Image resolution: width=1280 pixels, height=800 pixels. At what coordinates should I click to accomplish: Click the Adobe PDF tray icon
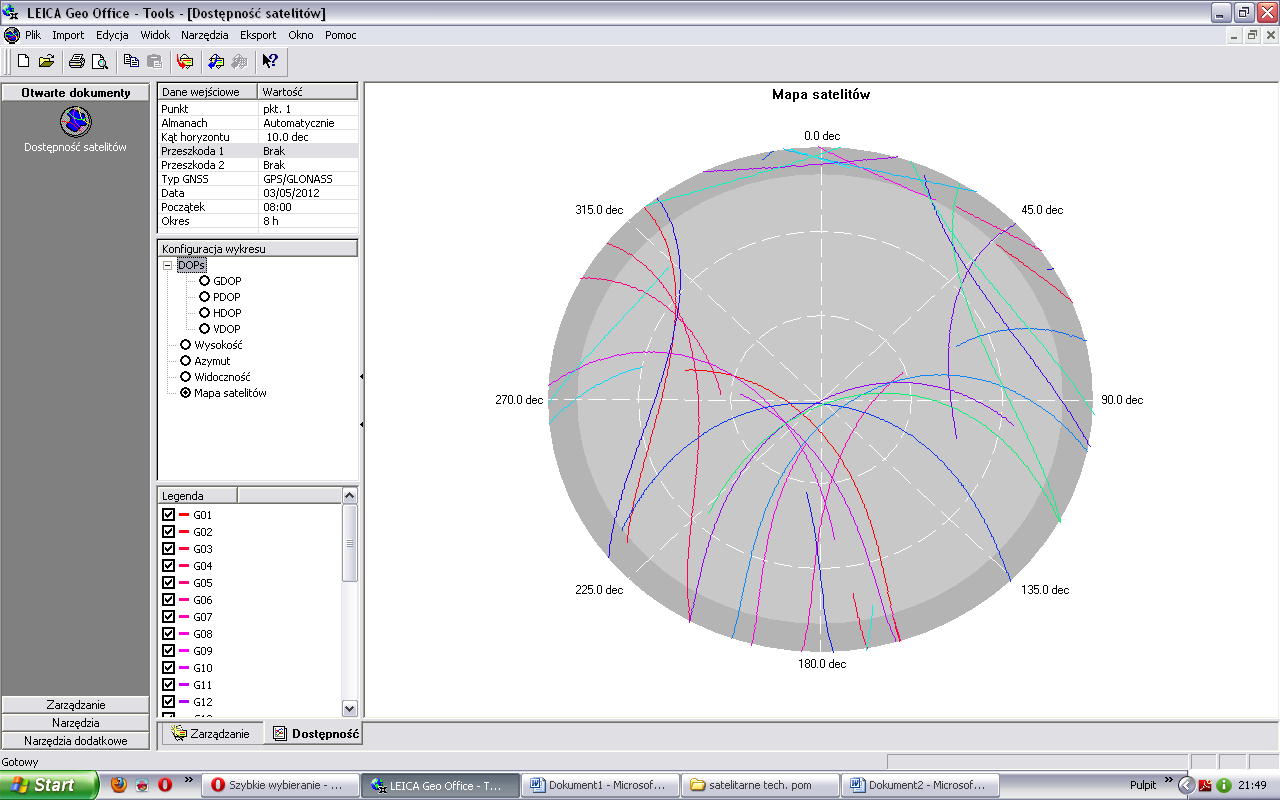[x=1206, y=785]
